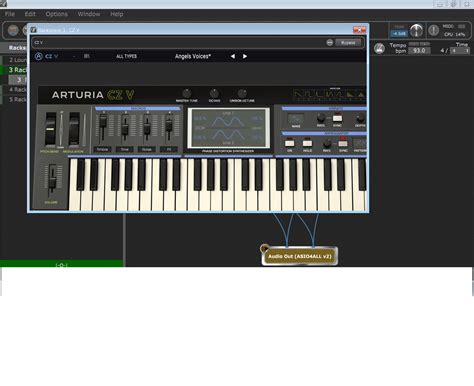
Task: Toggle the arpeggiator ON switch
Action: pos(289,143)
